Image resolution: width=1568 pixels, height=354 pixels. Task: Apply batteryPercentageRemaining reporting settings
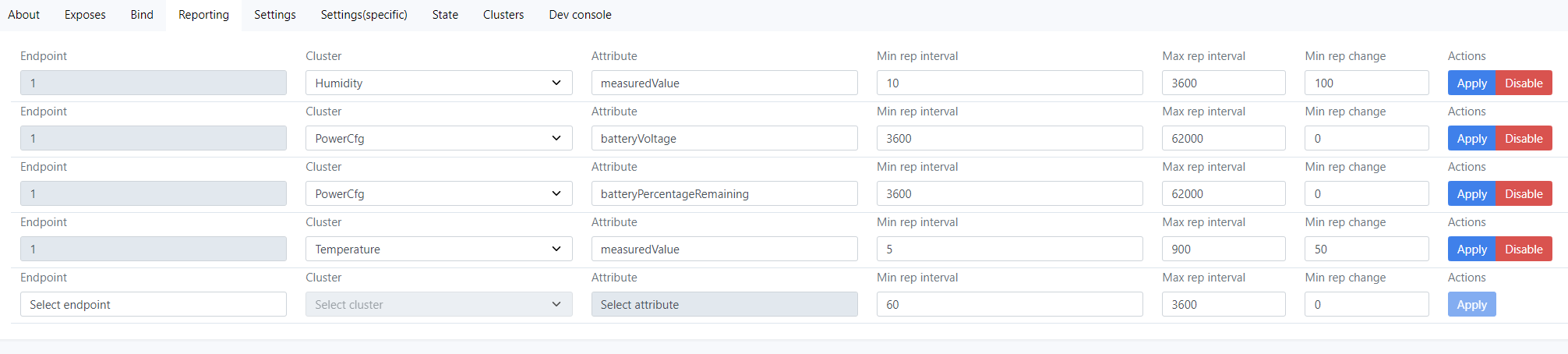click(1471, 193)
